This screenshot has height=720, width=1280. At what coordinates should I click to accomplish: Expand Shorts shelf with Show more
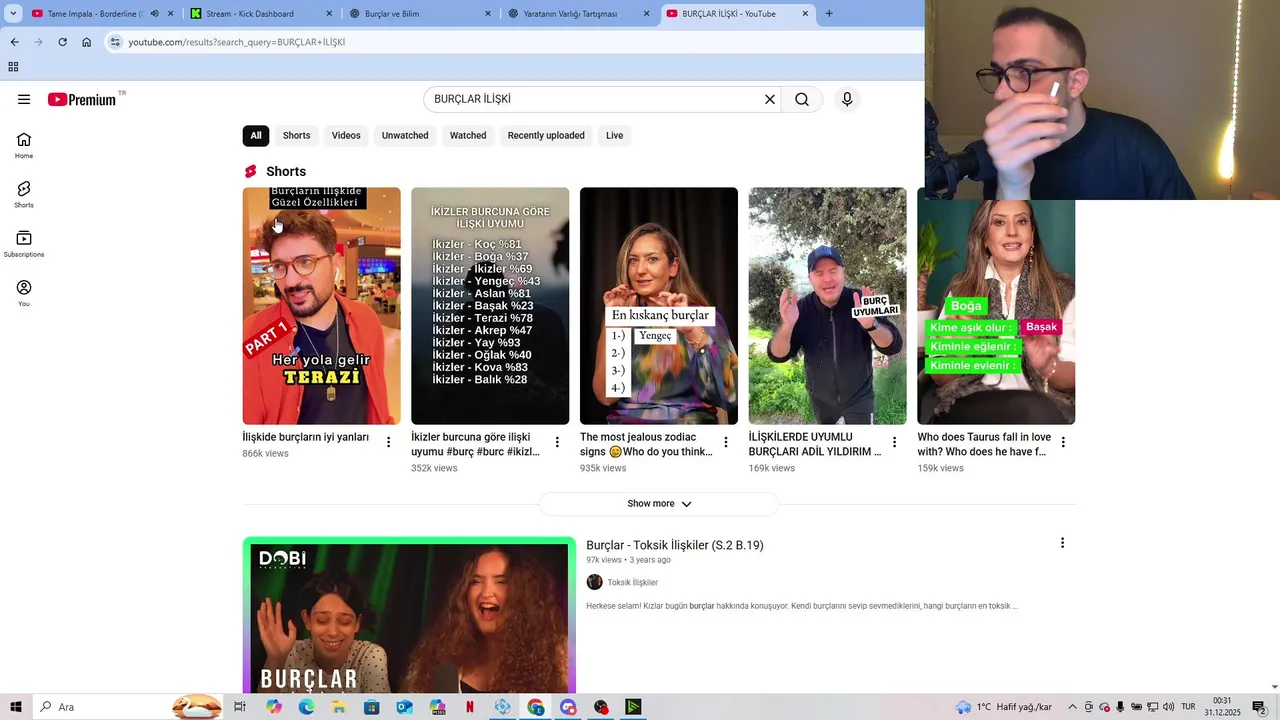pyautogui.click(x=659, y=504)
